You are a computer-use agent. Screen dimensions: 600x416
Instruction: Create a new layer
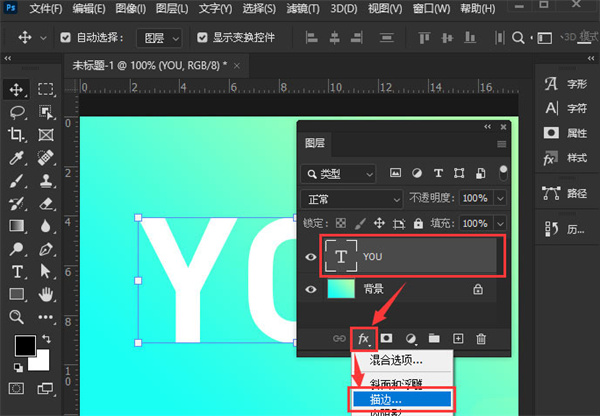tap(458, 338)
